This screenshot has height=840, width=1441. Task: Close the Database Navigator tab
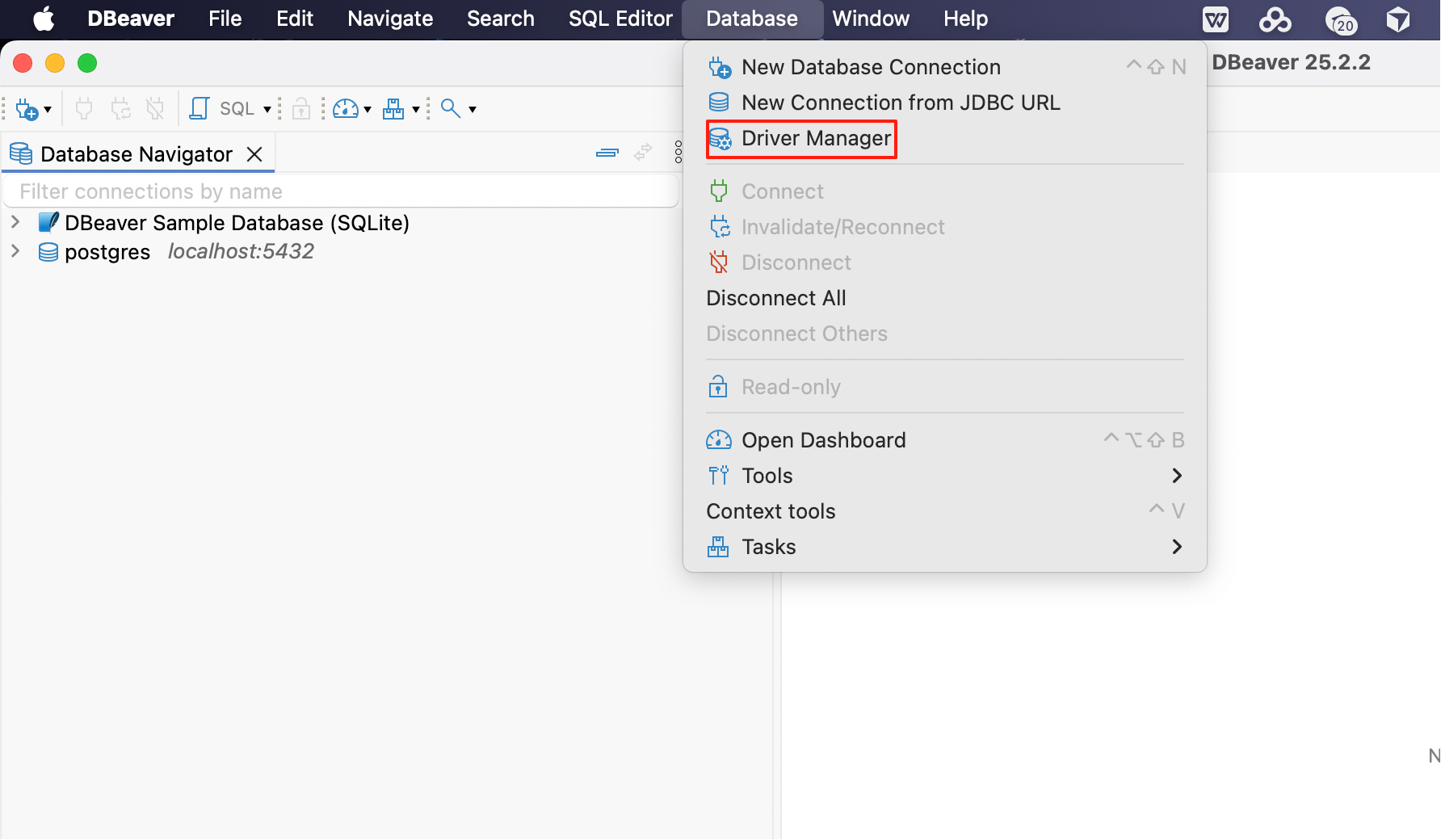tap(254, 154)
